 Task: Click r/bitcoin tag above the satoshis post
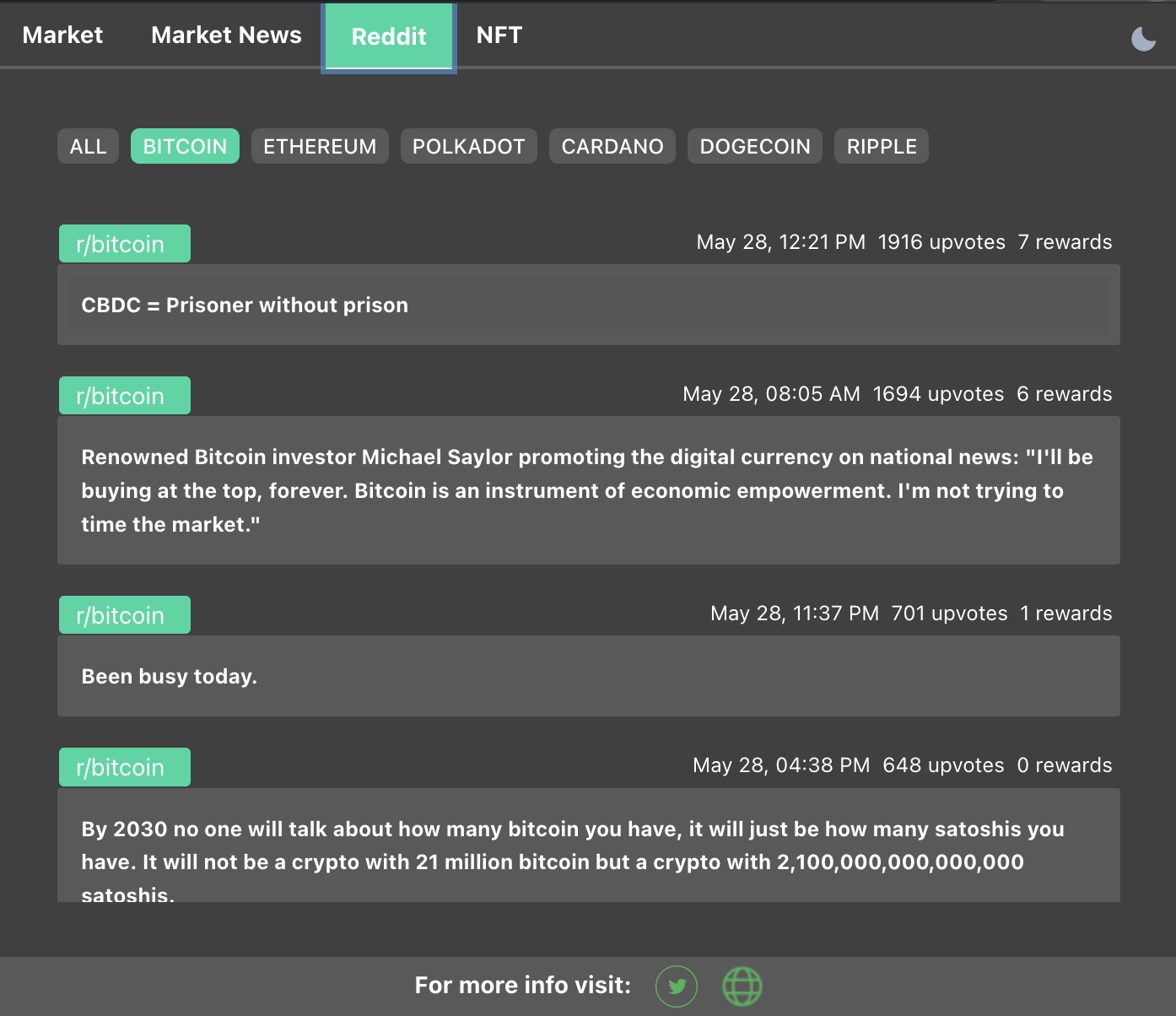click(125, 767)
